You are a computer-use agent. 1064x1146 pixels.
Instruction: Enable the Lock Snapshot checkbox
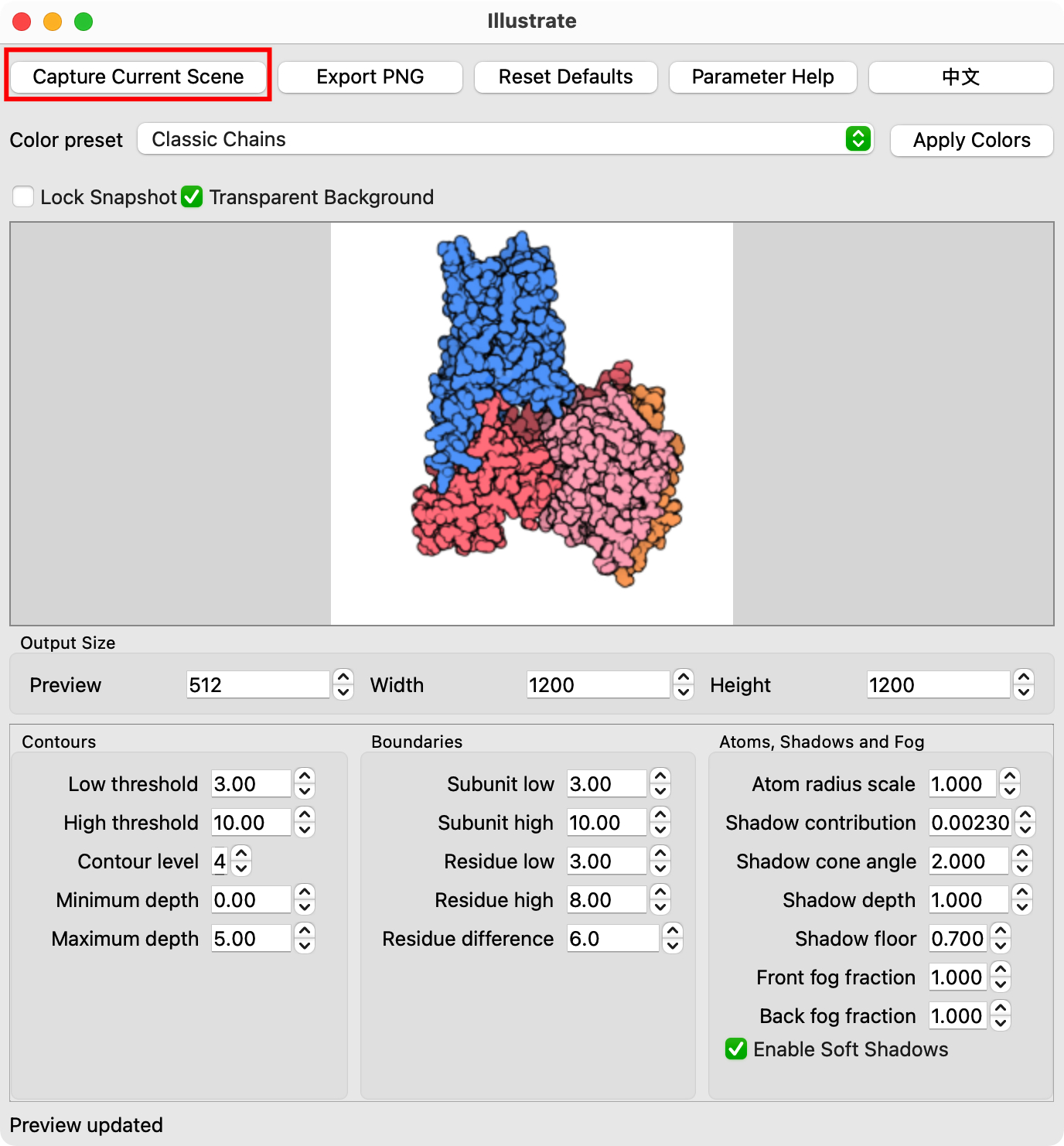point(23,197)
